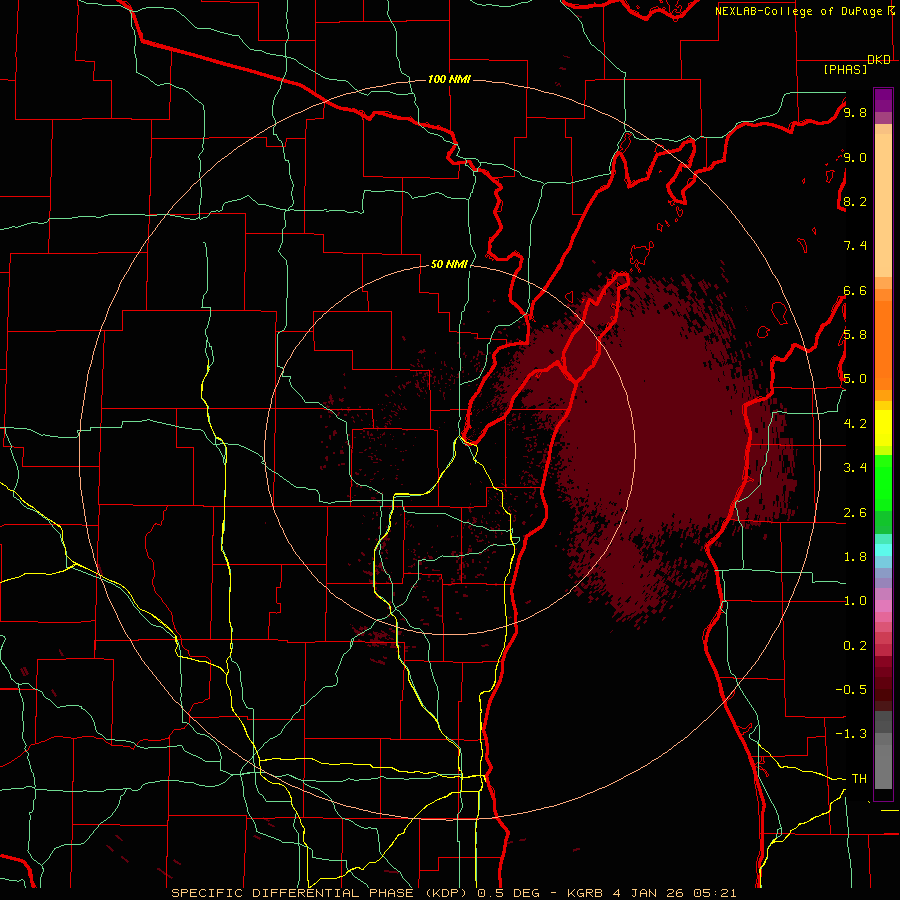This screenshot has width=900, height=900.
Task: Select the 0.2 legend value
Action: click(855, 646)
